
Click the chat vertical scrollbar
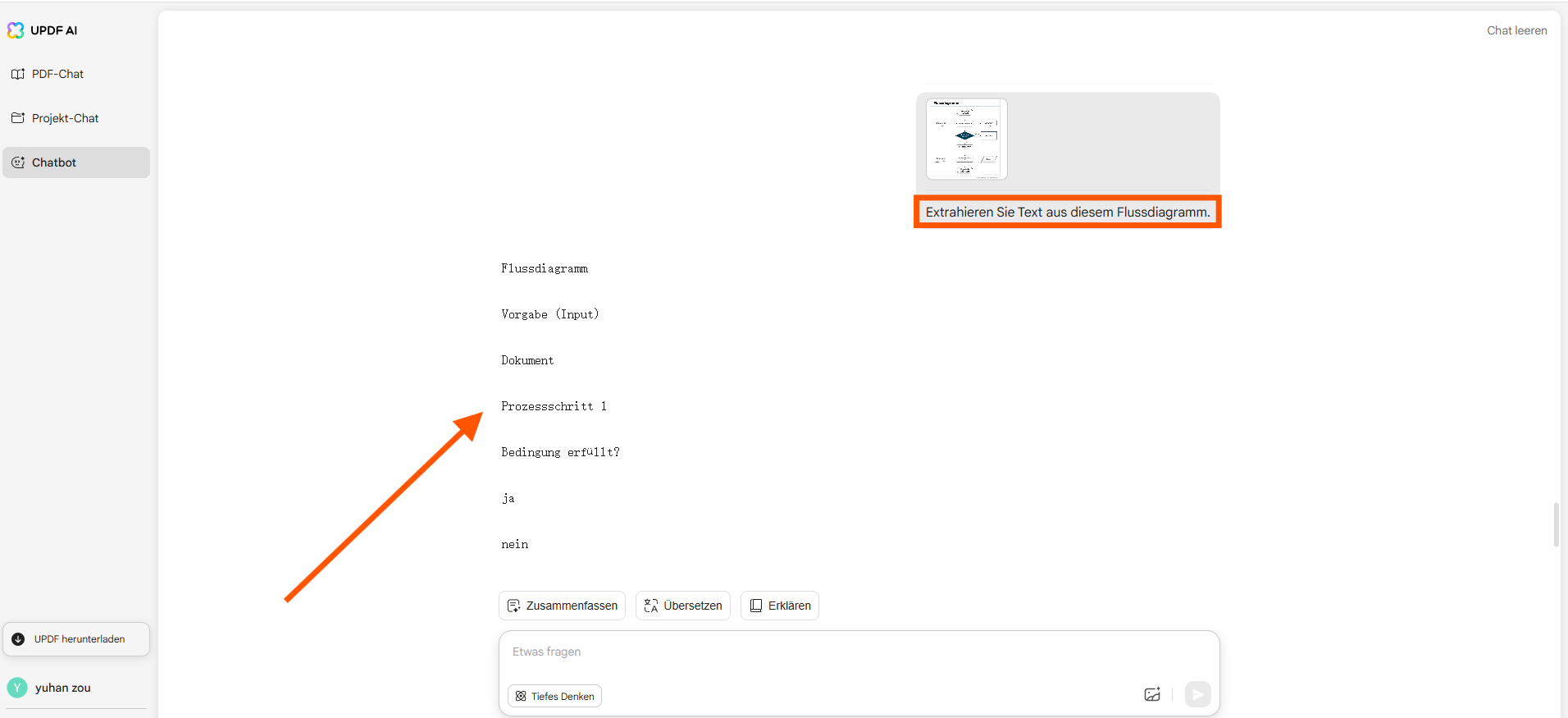click(1556, 525)
